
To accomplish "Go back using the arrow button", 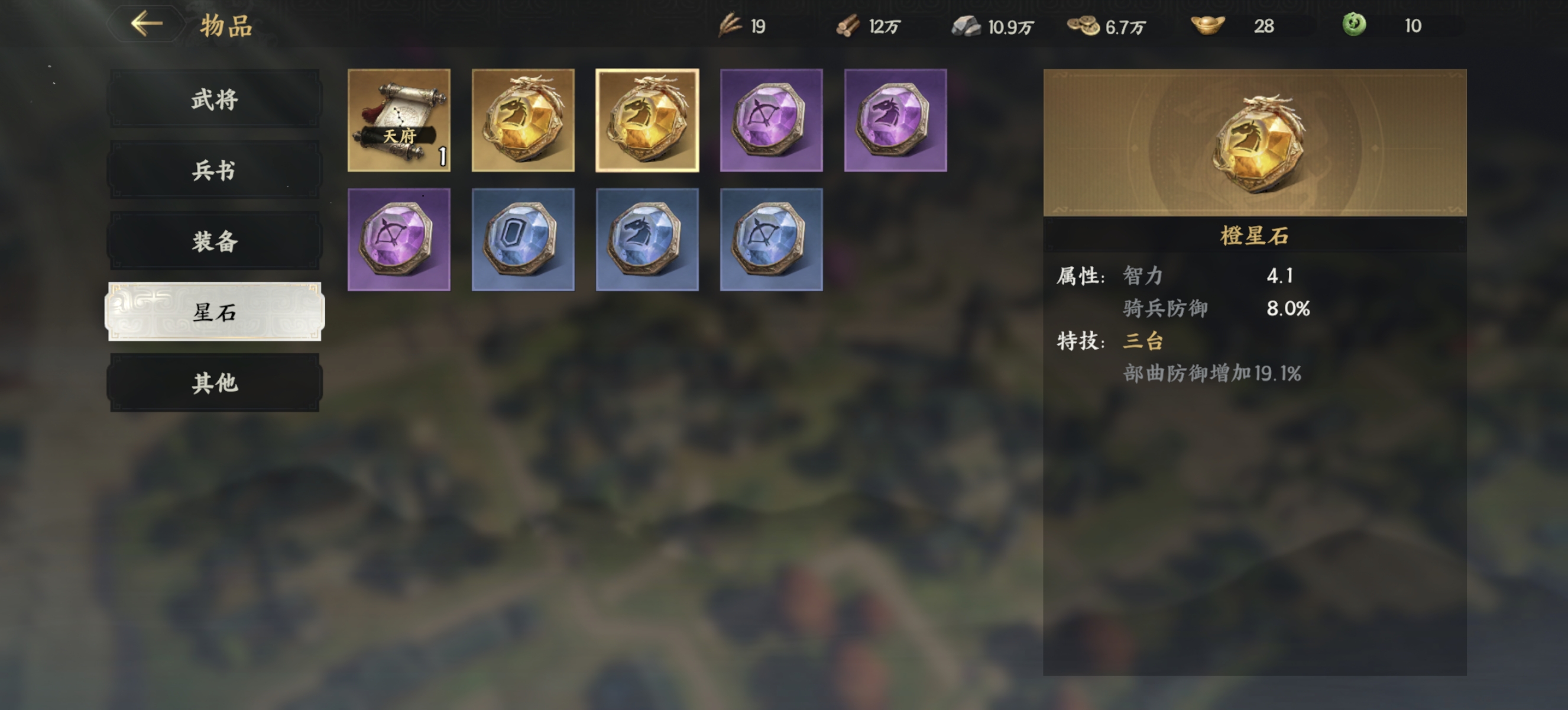I will point(147,24).
